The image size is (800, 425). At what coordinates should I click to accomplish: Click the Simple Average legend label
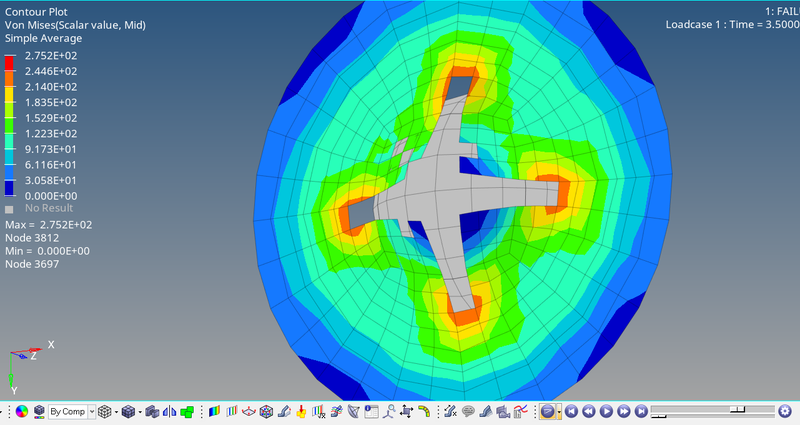click(x=43, y=38)
